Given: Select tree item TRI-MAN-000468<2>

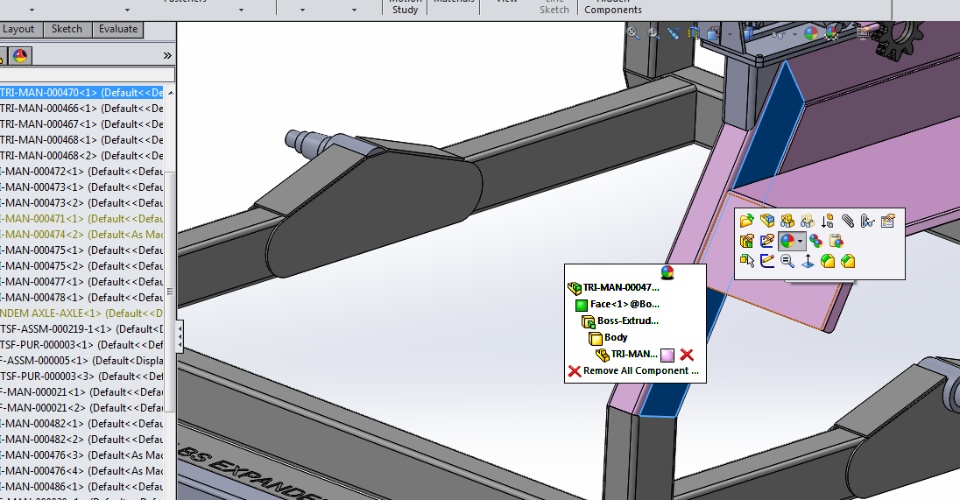Looking at the screenshot, I should tap(81, 156).
